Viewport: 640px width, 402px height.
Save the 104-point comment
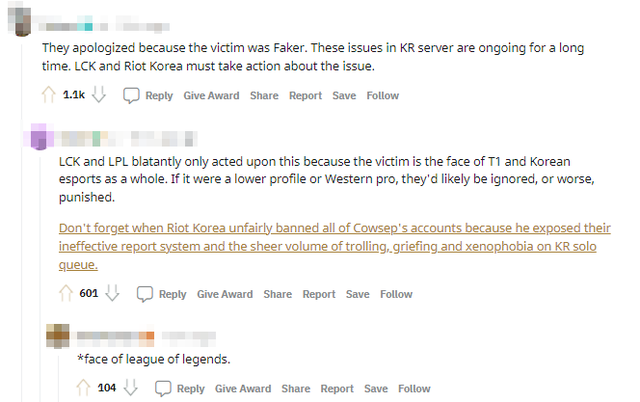click(376, 389)
